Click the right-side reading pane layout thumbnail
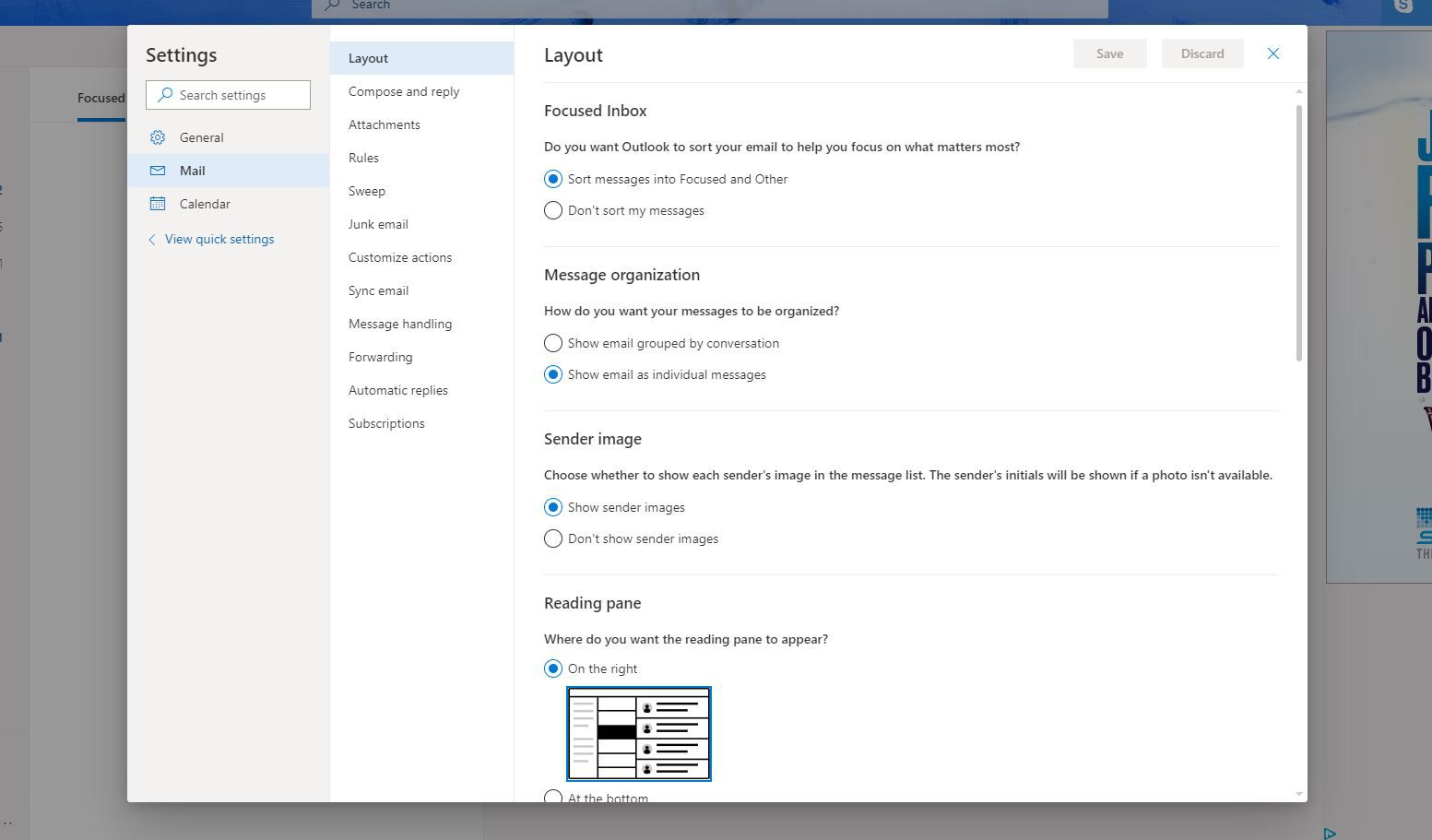 point(639,734)
